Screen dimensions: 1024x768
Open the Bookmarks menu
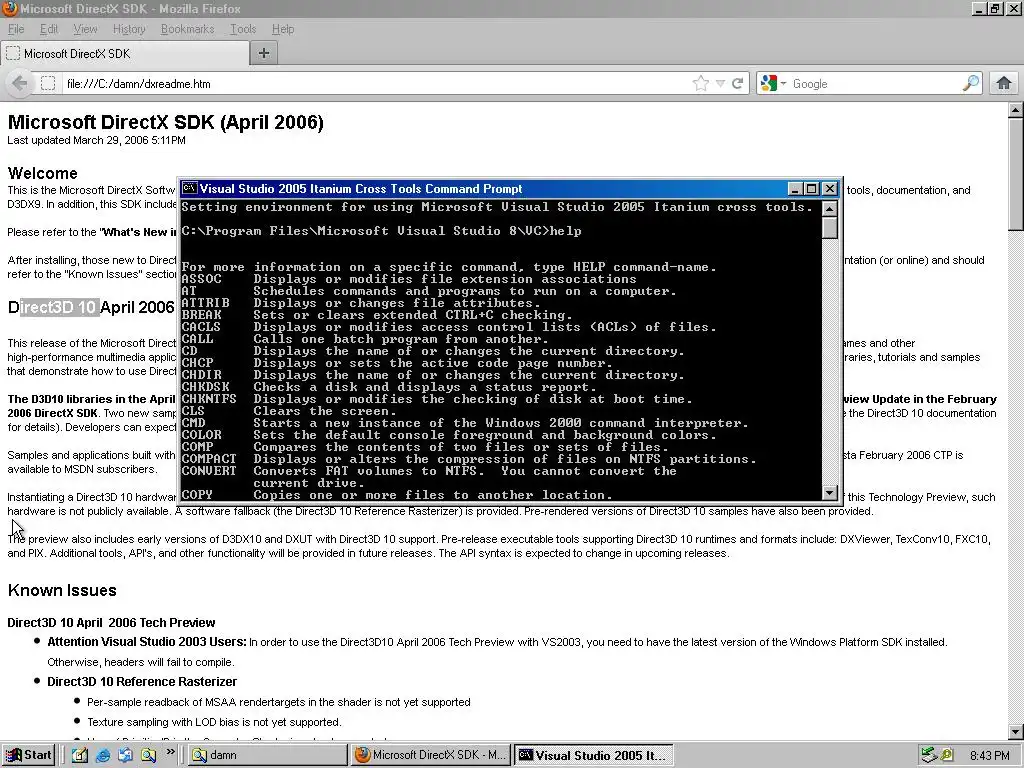pyautogui.click(x=187, y=29)
